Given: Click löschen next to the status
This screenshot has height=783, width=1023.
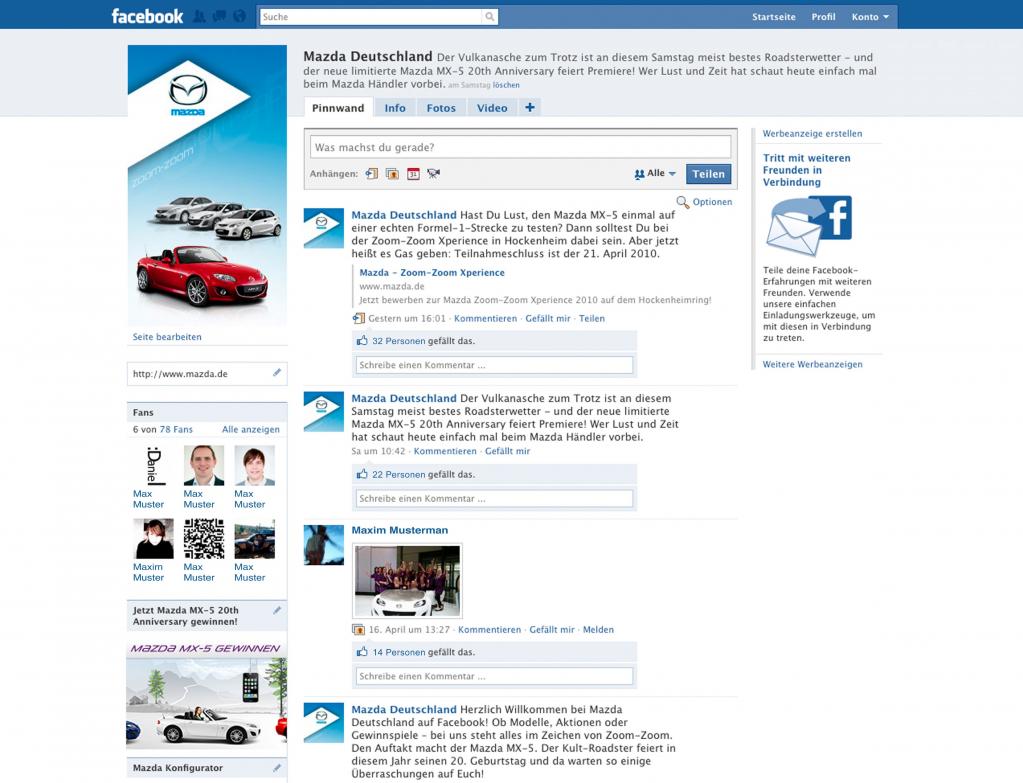Looking at the screenshot, I should click(506, 85).
